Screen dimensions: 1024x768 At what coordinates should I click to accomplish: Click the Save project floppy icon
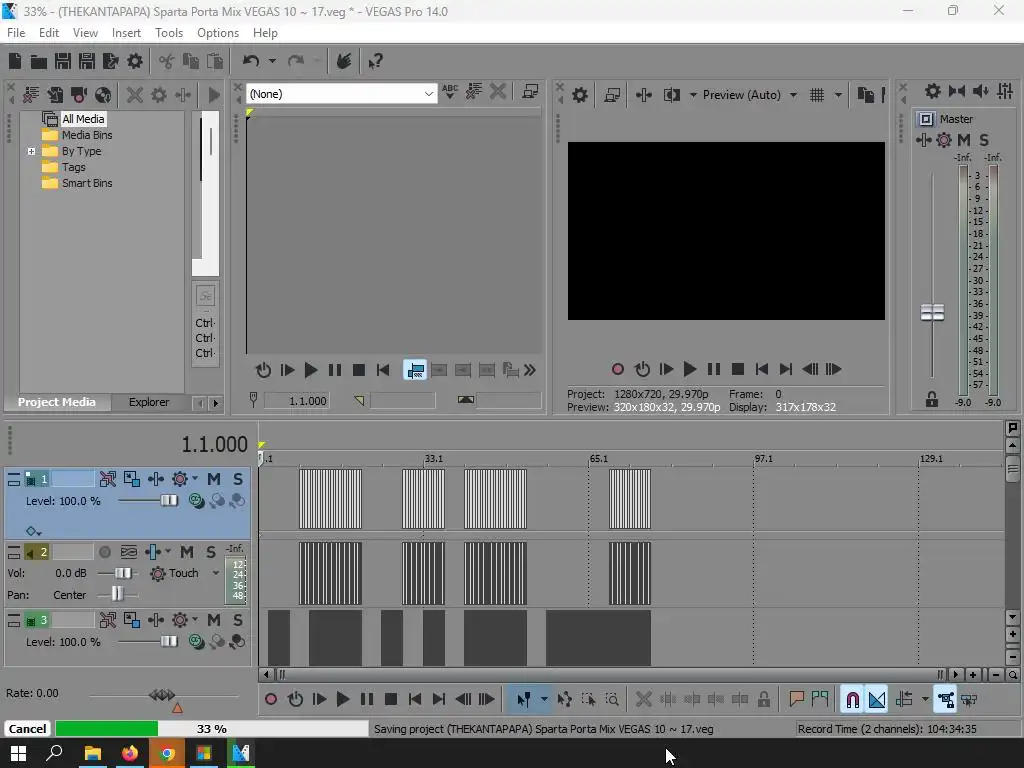pos(63,61)
